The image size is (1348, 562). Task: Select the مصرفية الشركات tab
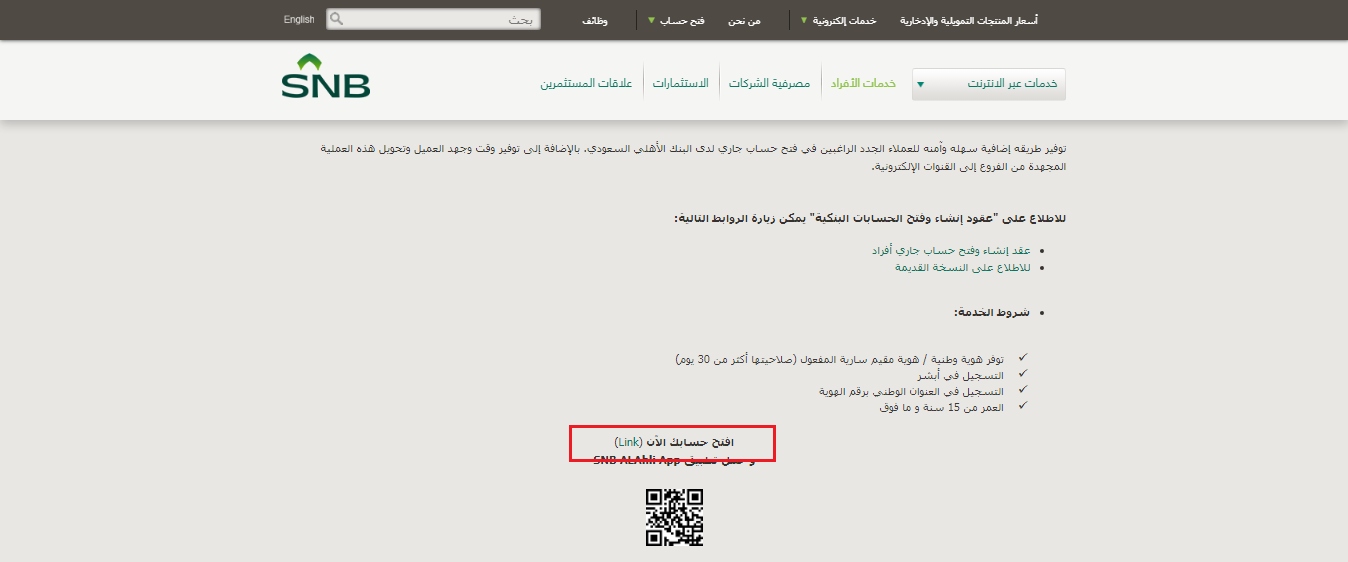click(x=770, y=83)
